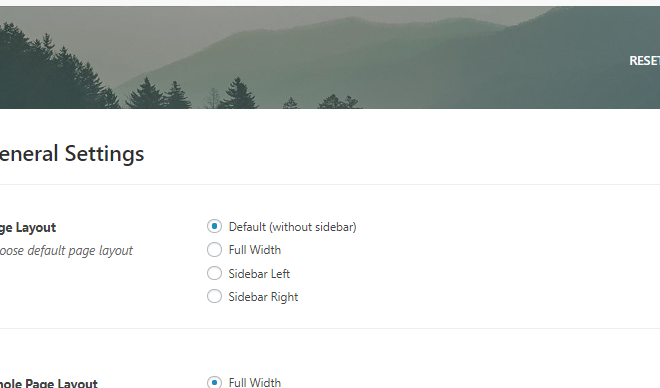Click the "Sidebar Left" text label
Screen dimensions: 660x388
click(259, 274)
